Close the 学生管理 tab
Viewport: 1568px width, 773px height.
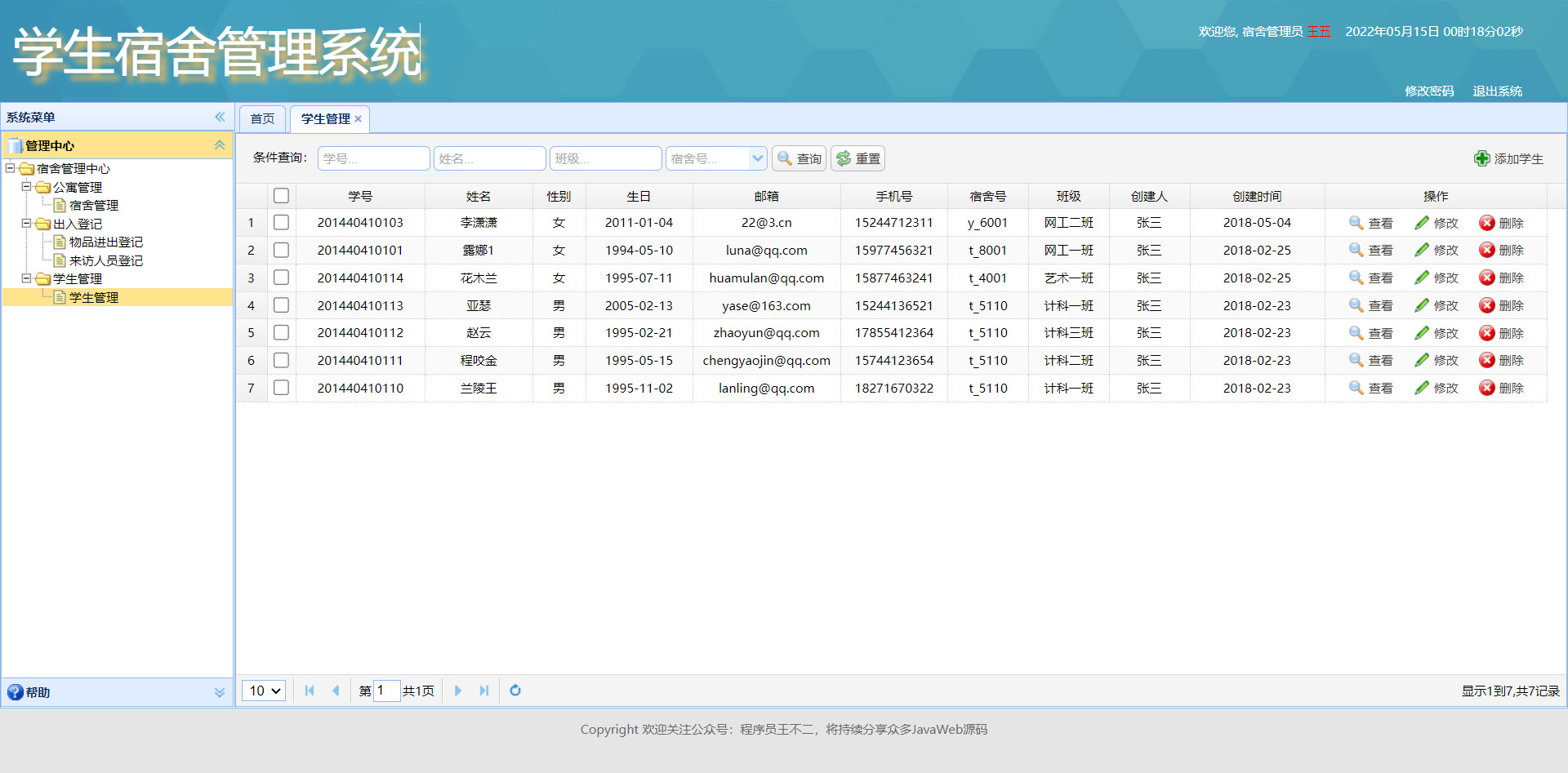358,118
